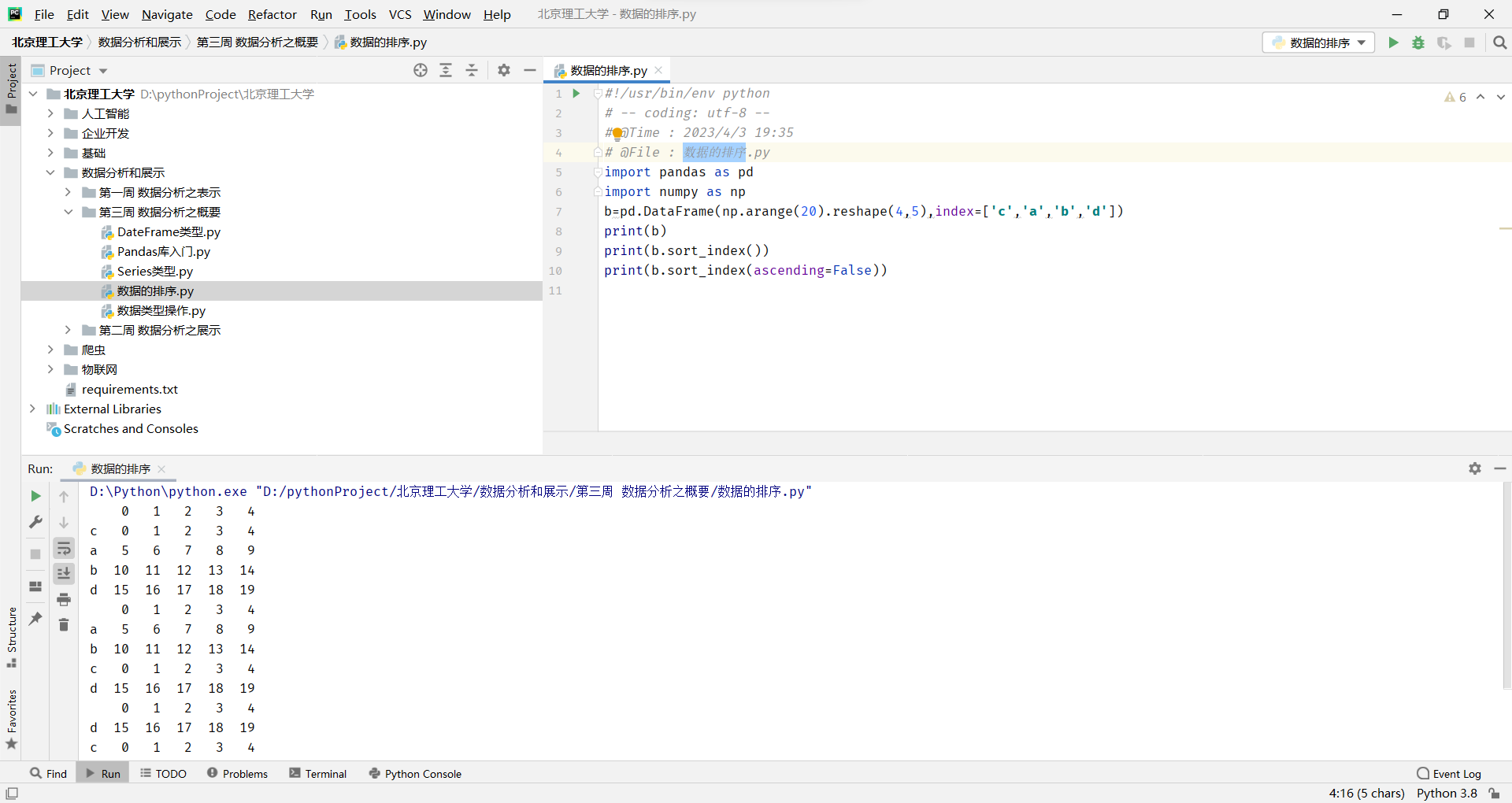
Task: Select Pandas库入门.py in project tree
Action: pyautogui.click(x=163, y=251)
